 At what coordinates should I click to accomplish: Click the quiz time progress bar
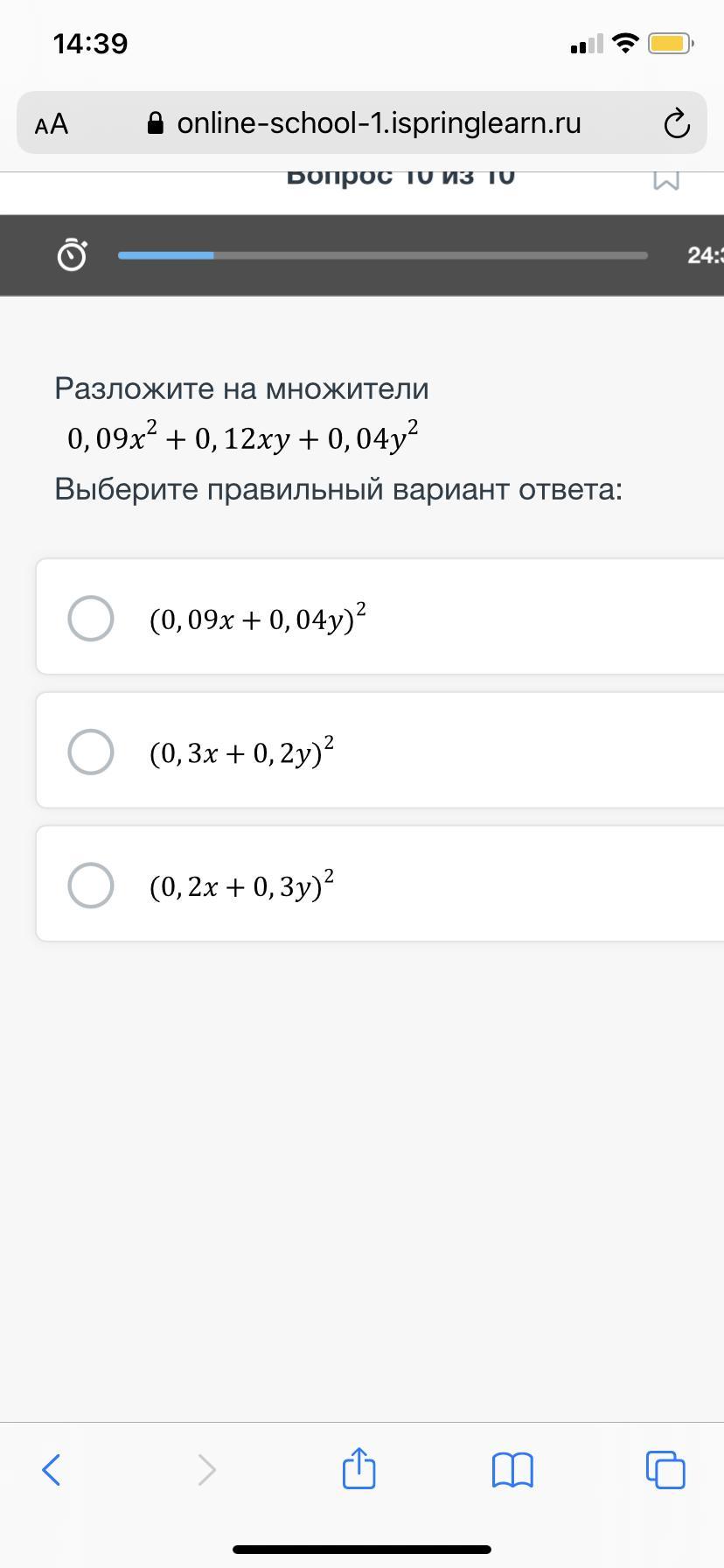click(383, 255)
